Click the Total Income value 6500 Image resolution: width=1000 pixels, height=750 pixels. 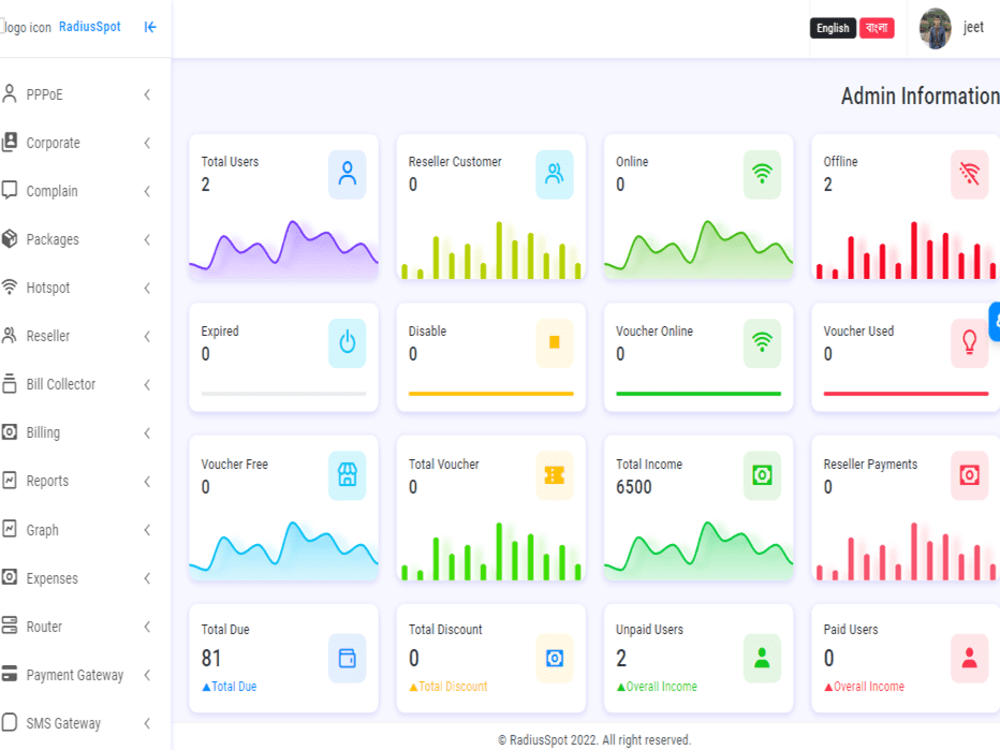[x=634, y=487]
